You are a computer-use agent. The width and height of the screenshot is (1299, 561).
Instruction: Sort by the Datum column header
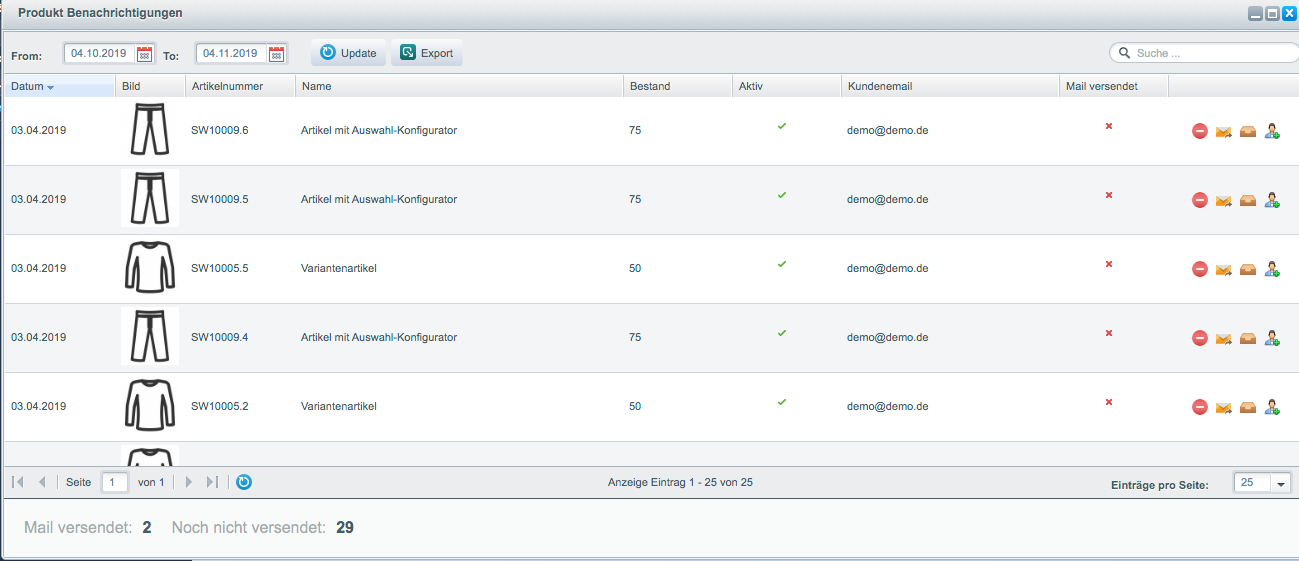click(x=59, y=86)
